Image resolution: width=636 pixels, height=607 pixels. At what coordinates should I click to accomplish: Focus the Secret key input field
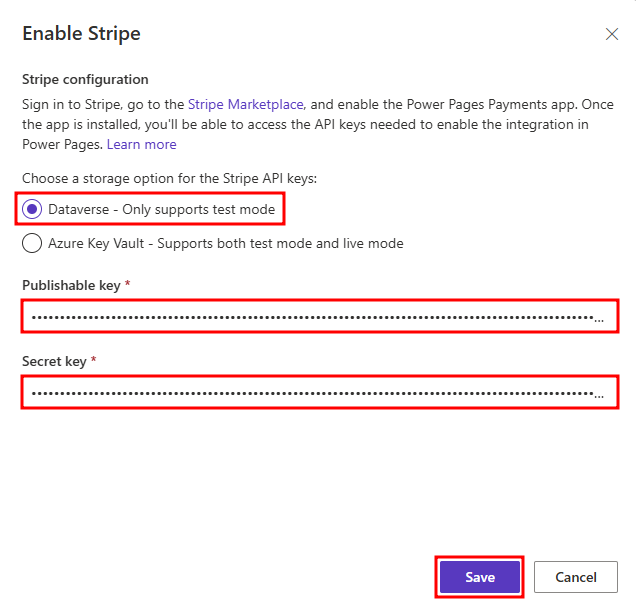pyautogui.click(x=310, y=393)
